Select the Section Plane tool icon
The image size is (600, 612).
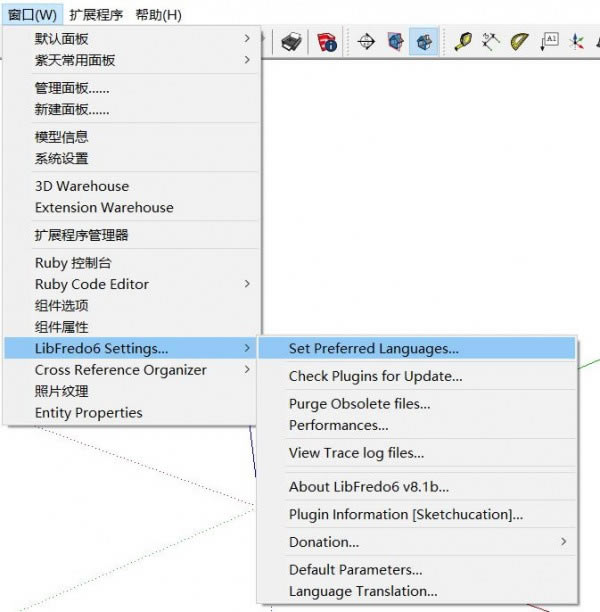[x=395, y=41]
